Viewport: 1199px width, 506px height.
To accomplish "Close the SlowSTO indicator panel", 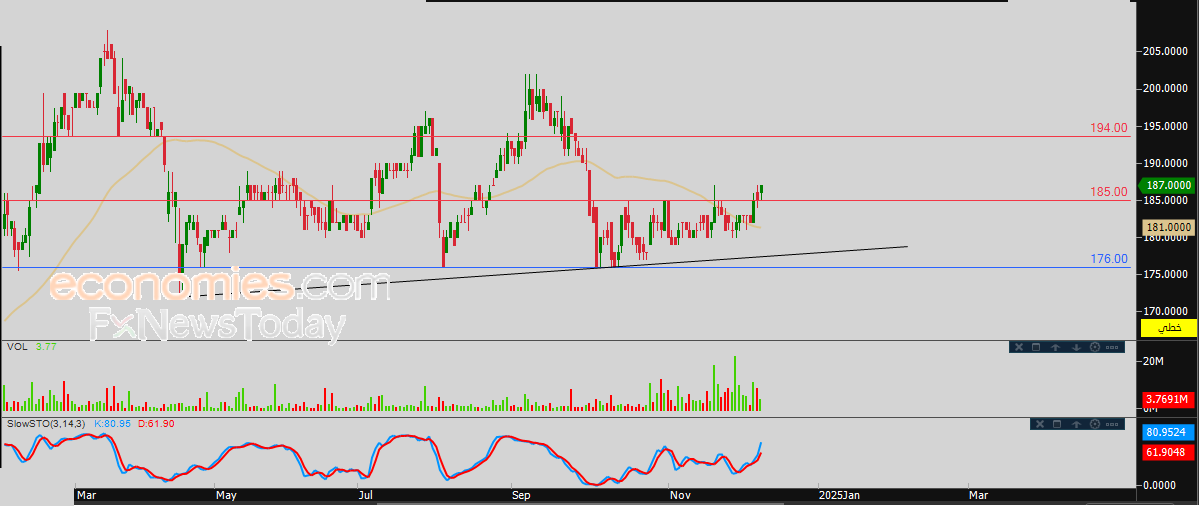I will [1040, 424].
